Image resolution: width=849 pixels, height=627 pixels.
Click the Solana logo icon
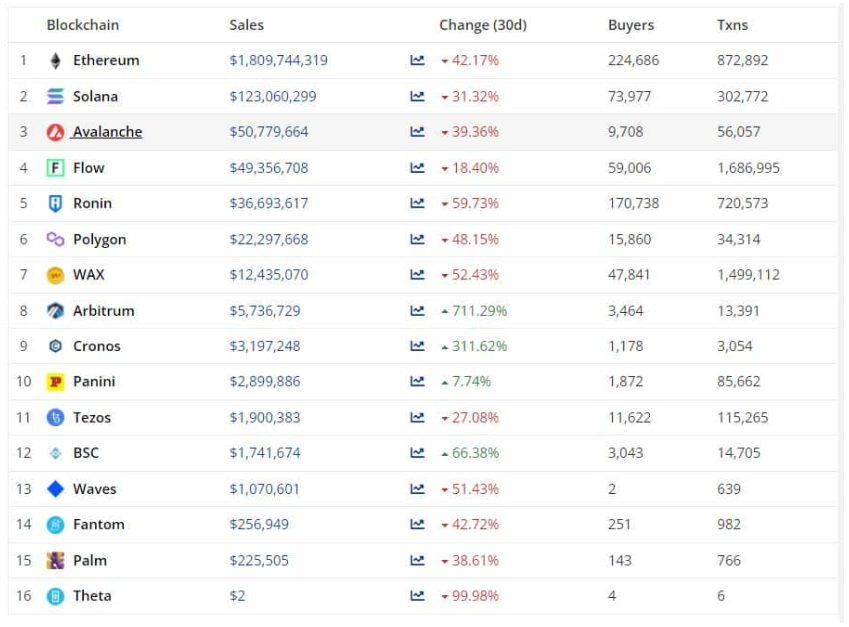(55, 97)
